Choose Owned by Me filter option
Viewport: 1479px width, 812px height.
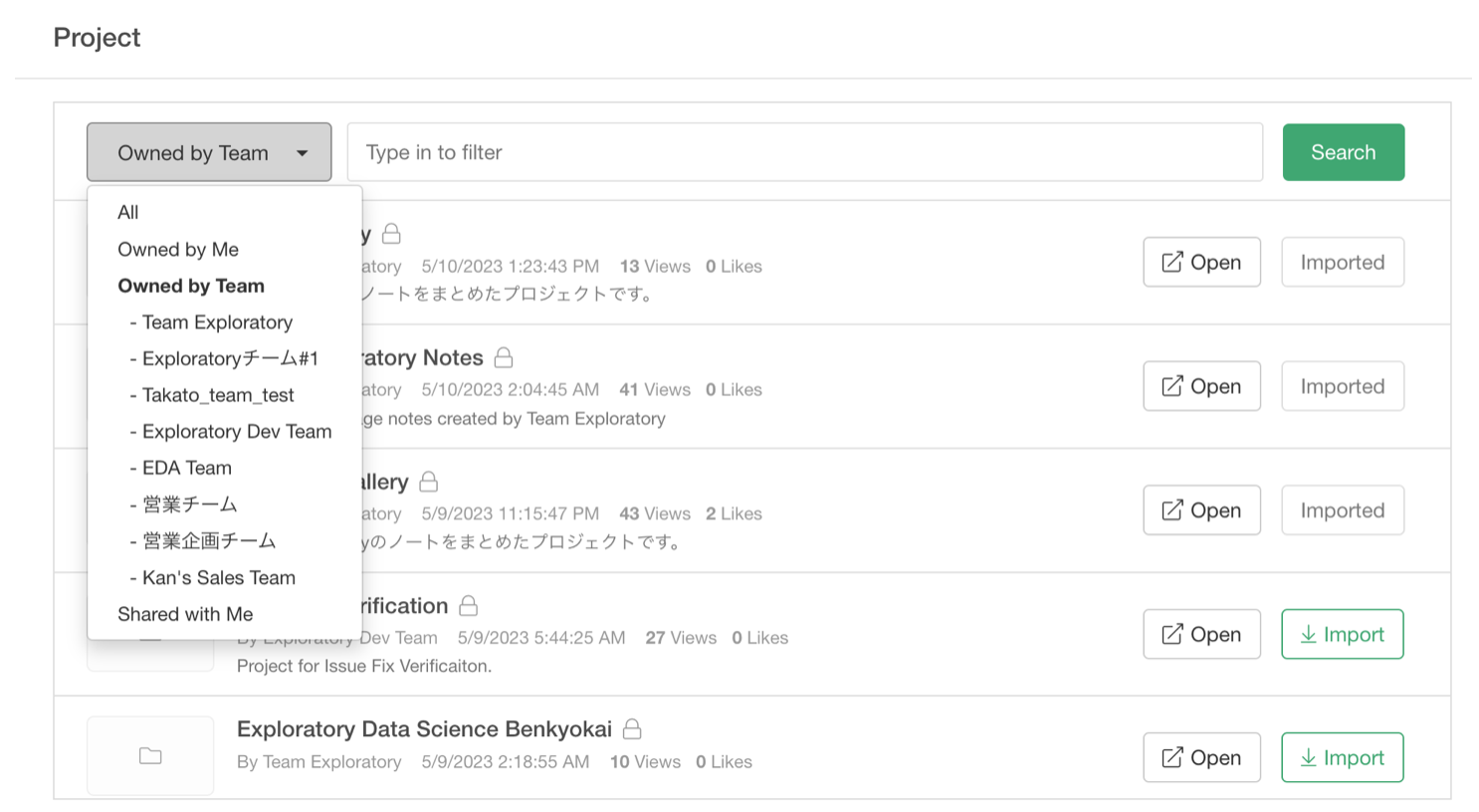pos(178,249)
